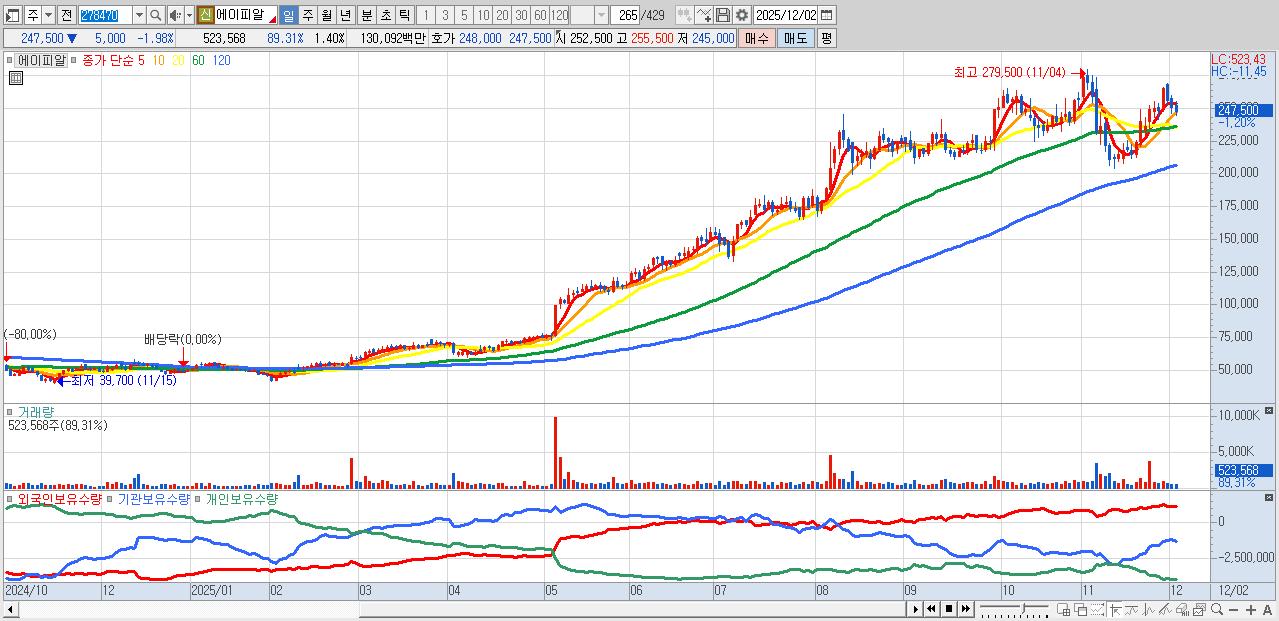Open chart settings gear icon
The image size is (1279, 621).
742,15
